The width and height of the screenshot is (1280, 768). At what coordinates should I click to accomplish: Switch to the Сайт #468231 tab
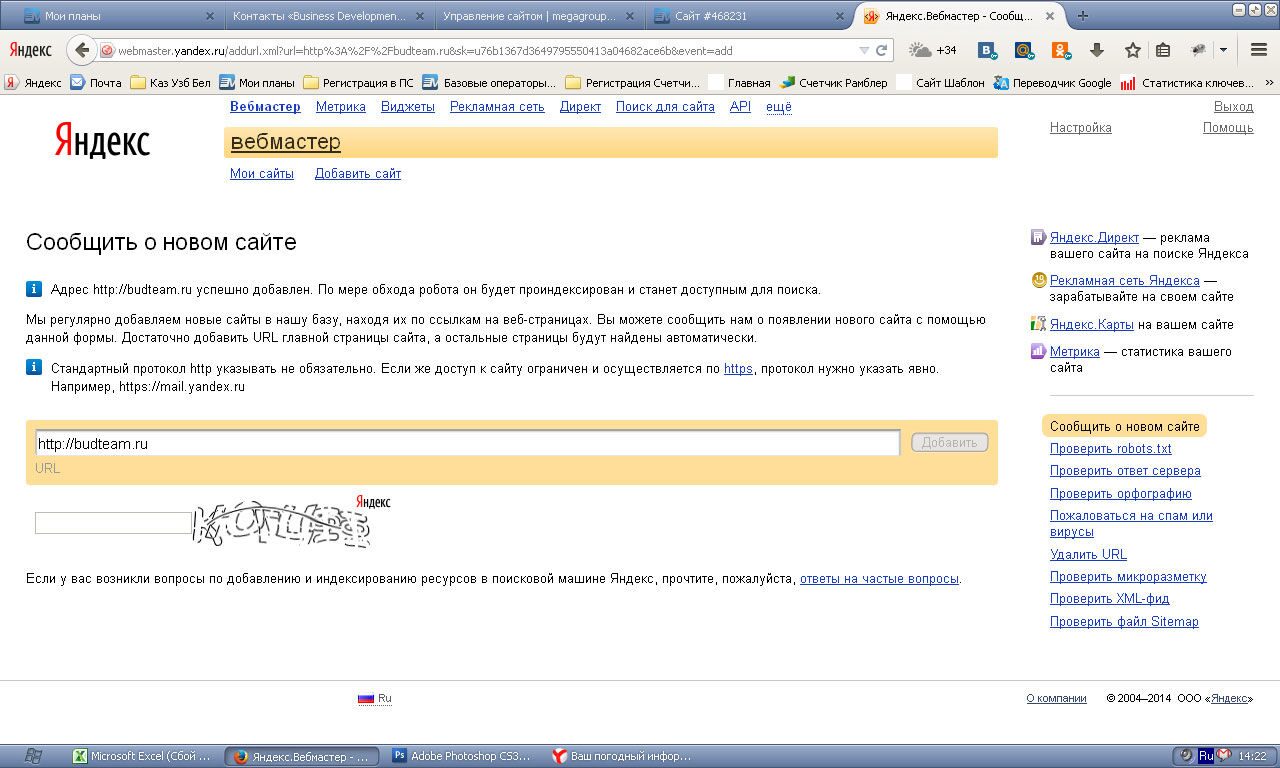click(x=746, y=16)
